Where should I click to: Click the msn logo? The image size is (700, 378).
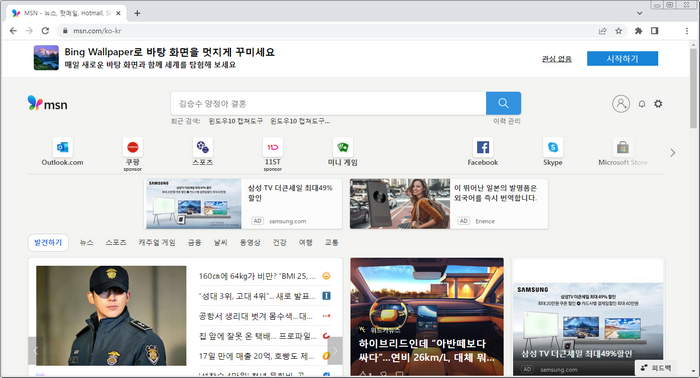47,103
